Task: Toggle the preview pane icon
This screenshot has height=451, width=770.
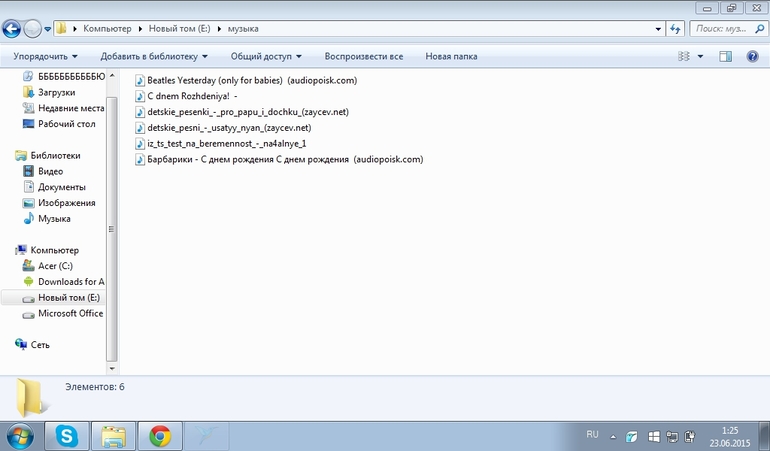Action: pyautogui.click(x=726, y=56)
